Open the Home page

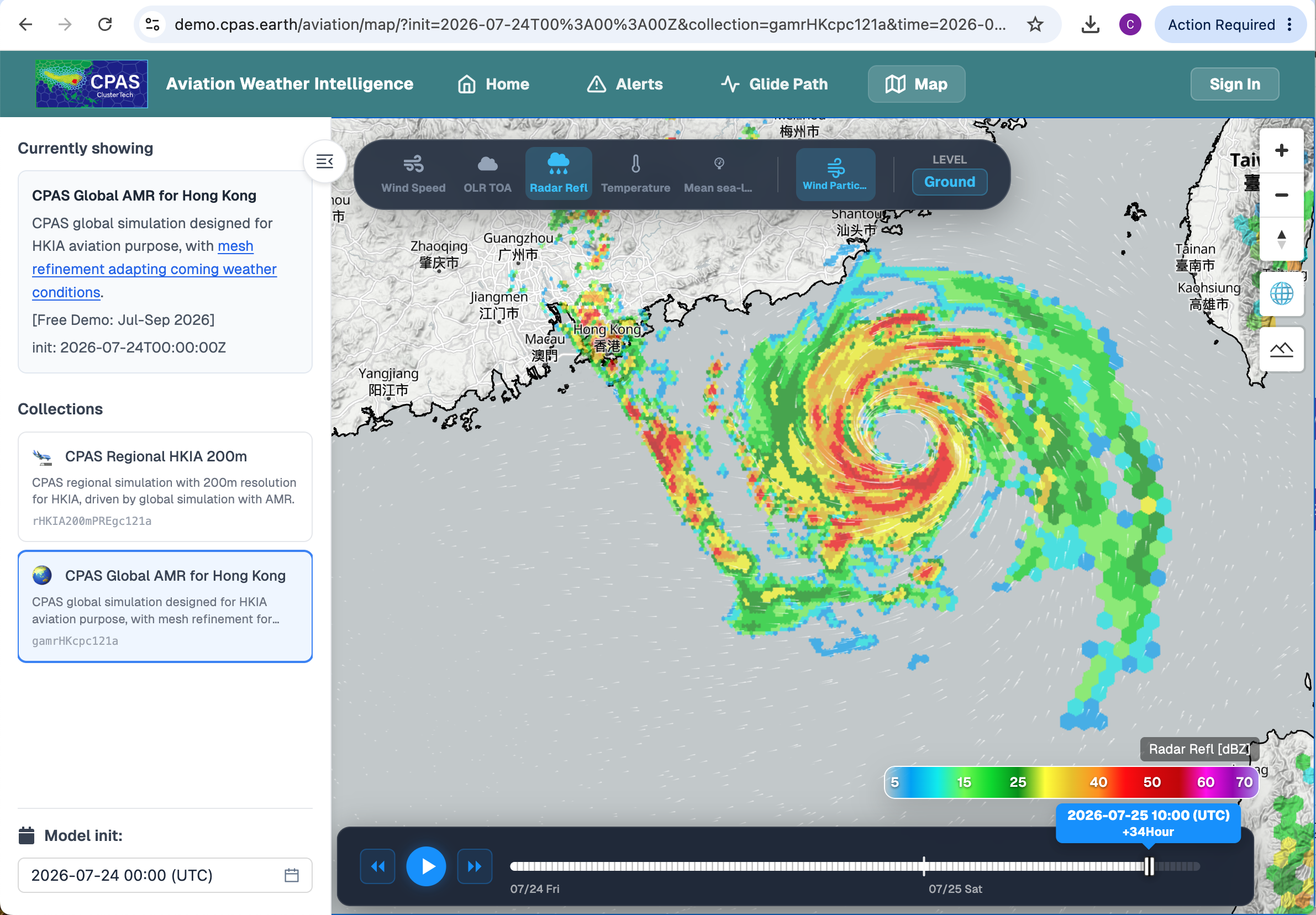point(493,85)
